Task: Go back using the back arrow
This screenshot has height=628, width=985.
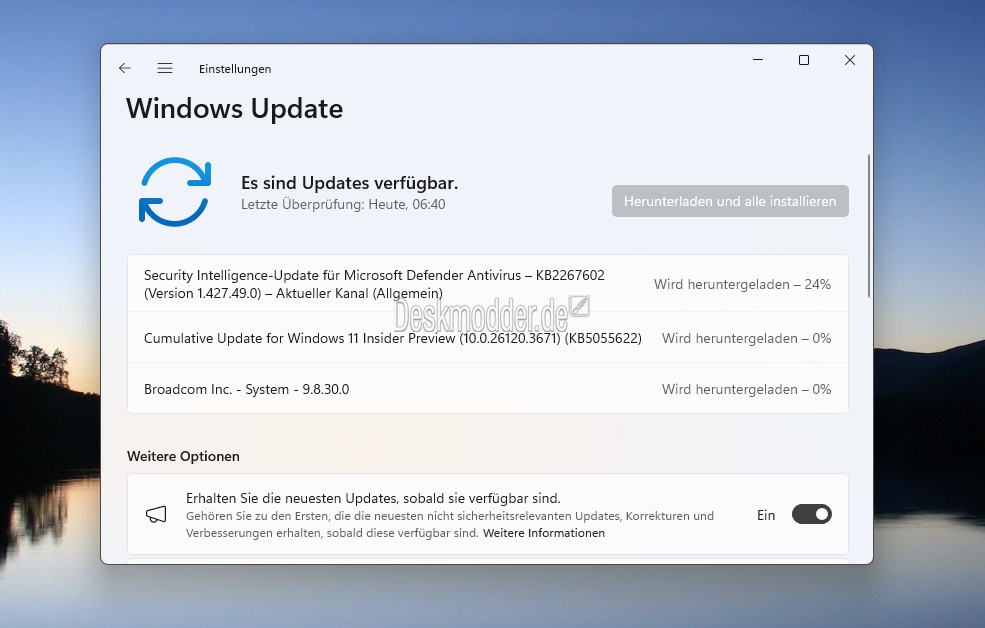Action: 125,68
